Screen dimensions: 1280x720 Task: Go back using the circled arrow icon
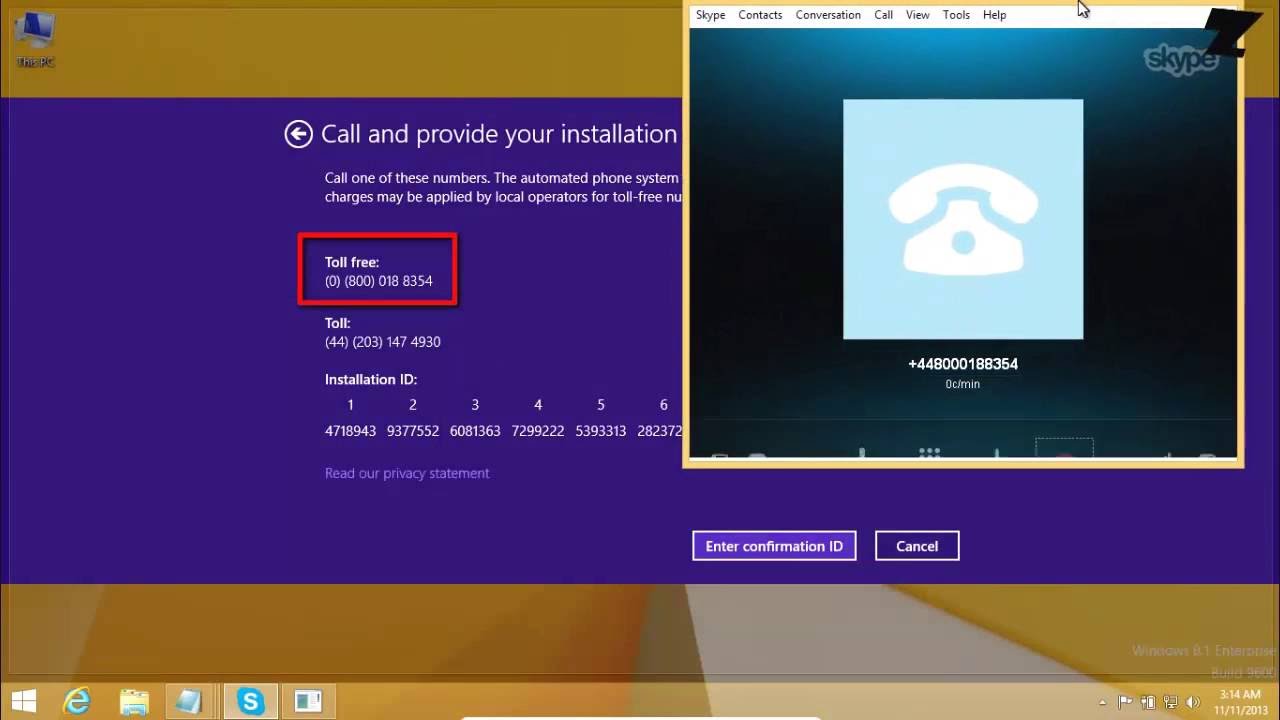(x=298, y=134)
